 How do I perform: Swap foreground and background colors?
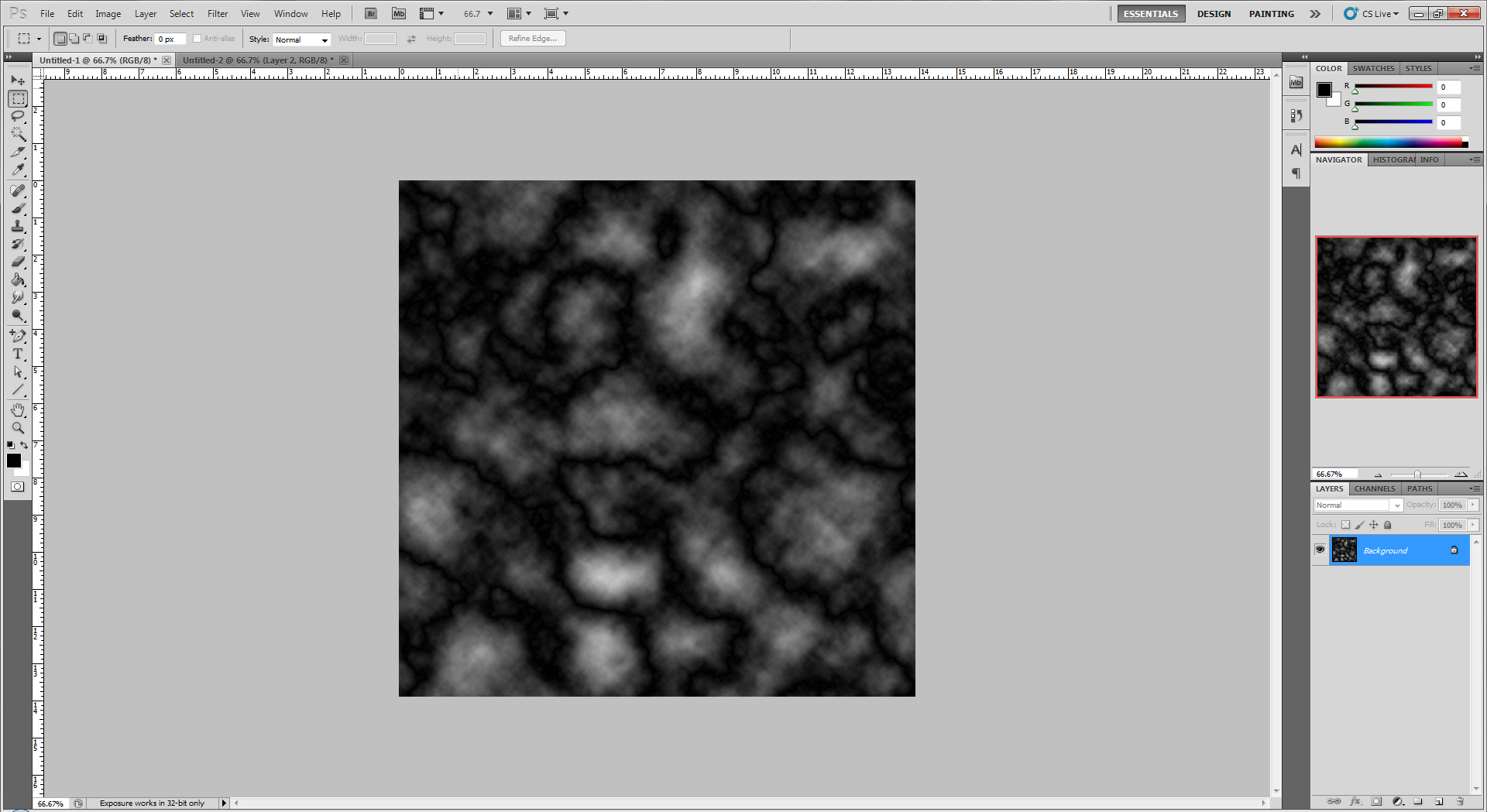[24, 445]
